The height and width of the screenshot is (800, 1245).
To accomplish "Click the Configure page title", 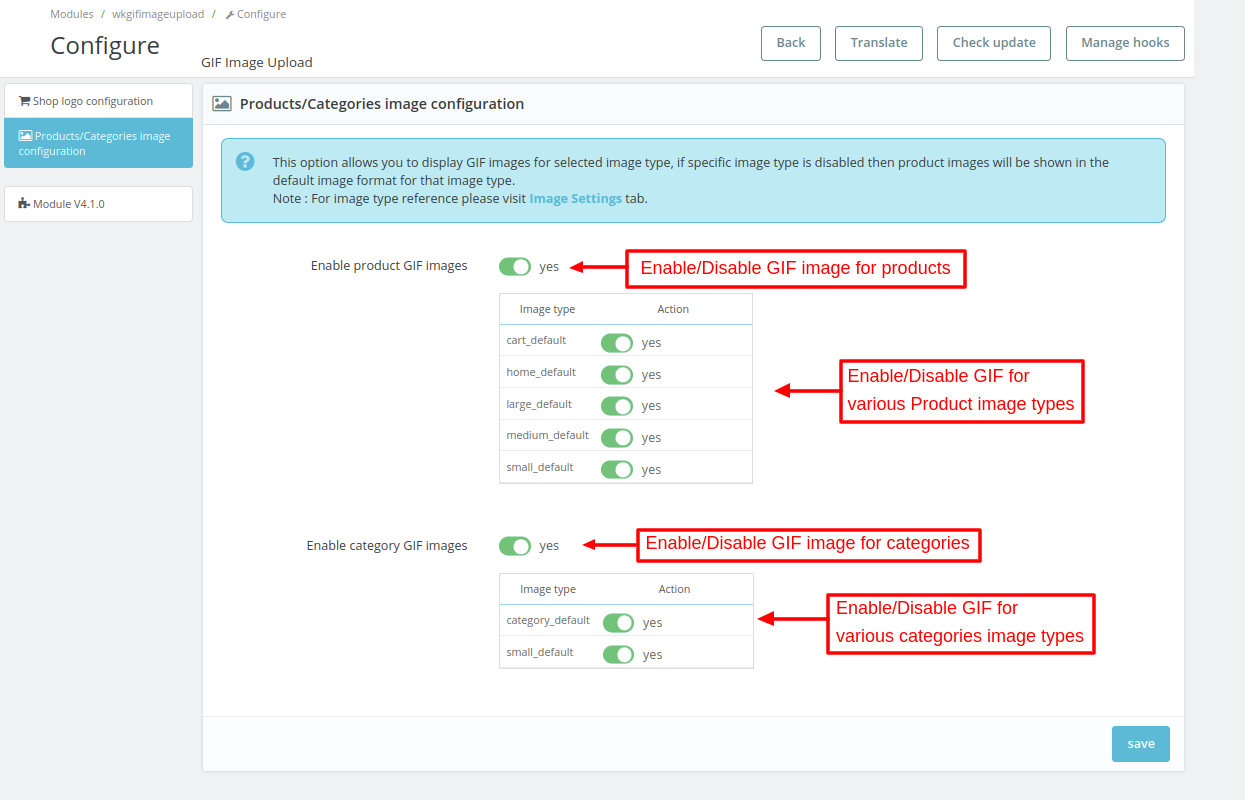I will tap(105, 46).
